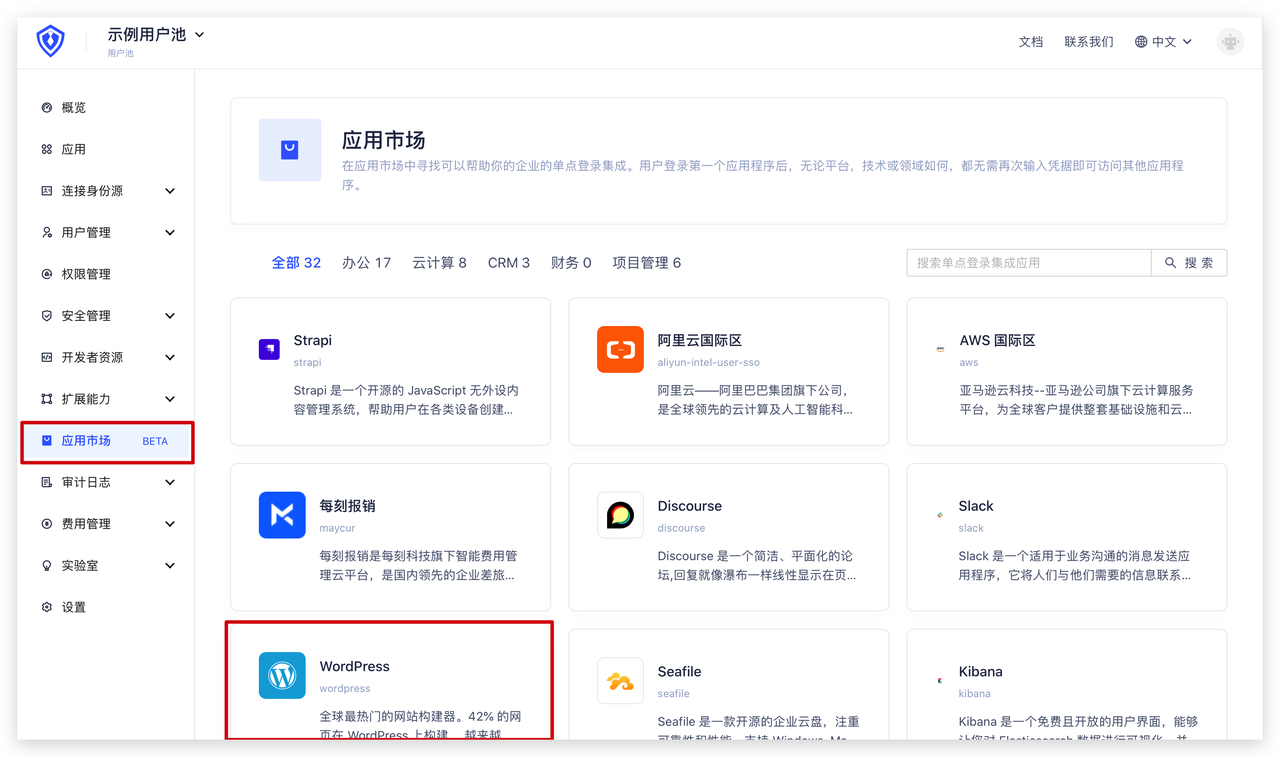
Task: Select the CRM 3 category tab
Action: tap(509, 263)
